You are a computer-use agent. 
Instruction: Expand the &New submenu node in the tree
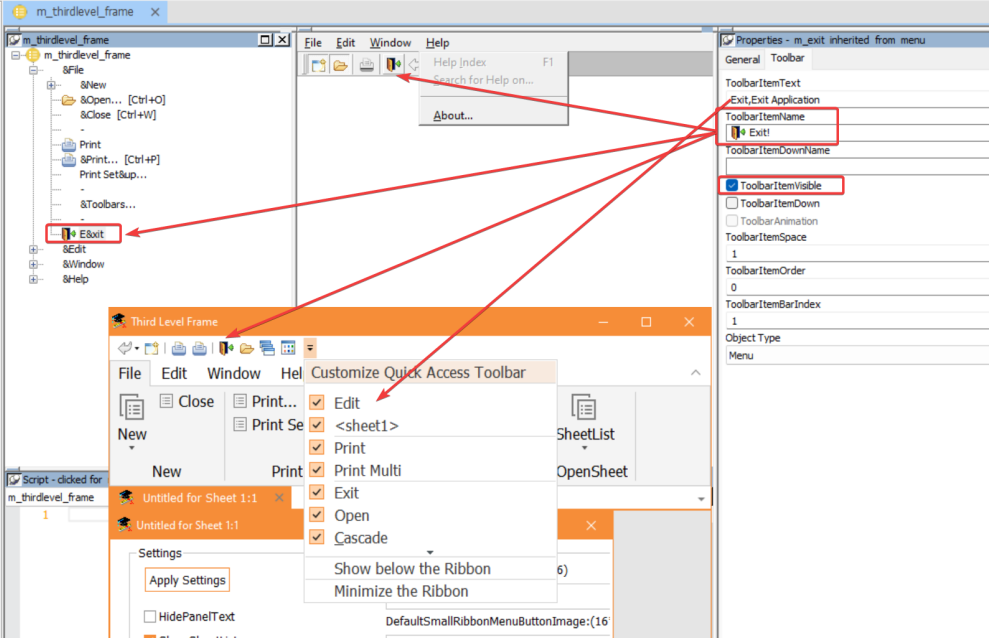[x=52, y=85]
